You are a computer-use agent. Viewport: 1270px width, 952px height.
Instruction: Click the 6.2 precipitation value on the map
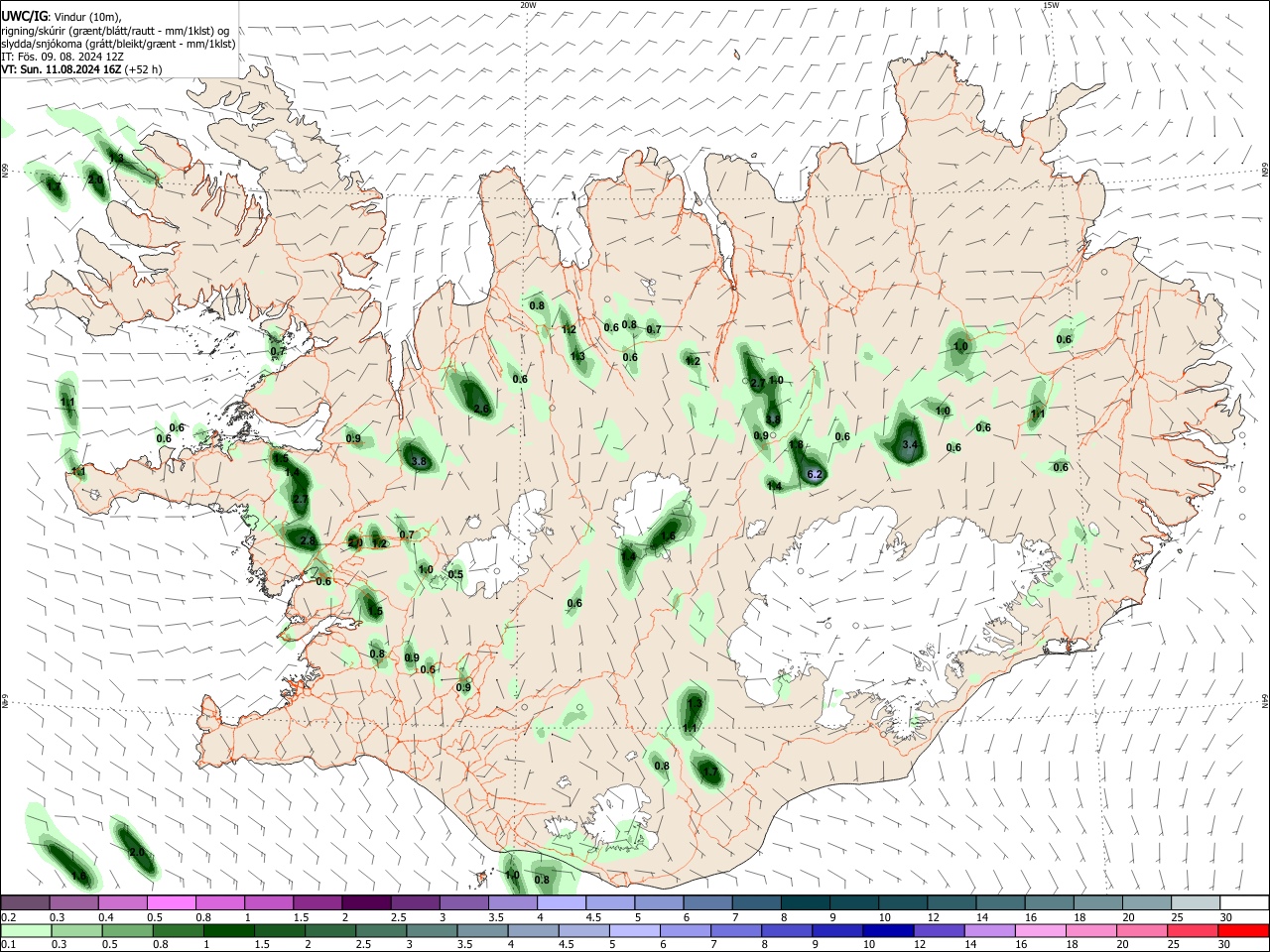tap(817, 475)
